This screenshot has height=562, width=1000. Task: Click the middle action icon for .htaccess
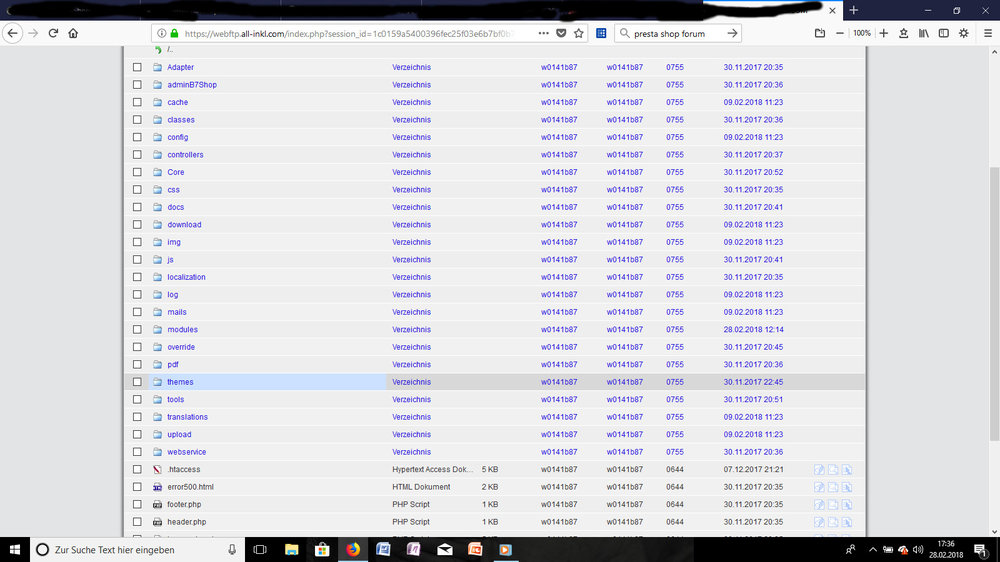(833, 470)
